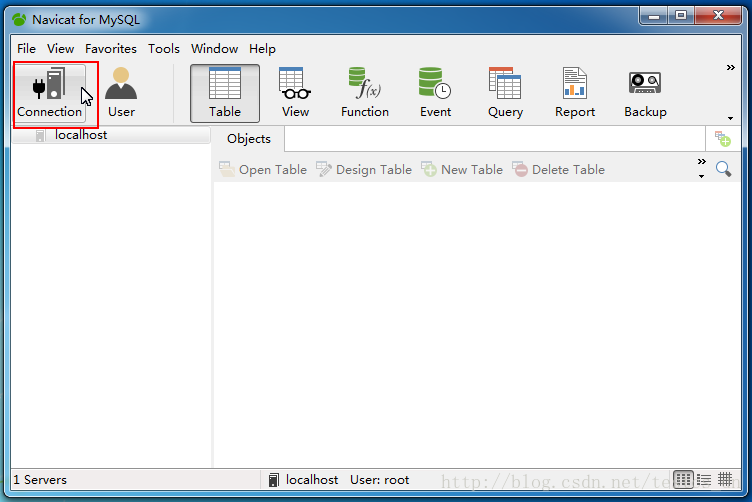Open the File menu
This screenshot has height=502, width=752.
pyautogui.click(x=26, y=48)
